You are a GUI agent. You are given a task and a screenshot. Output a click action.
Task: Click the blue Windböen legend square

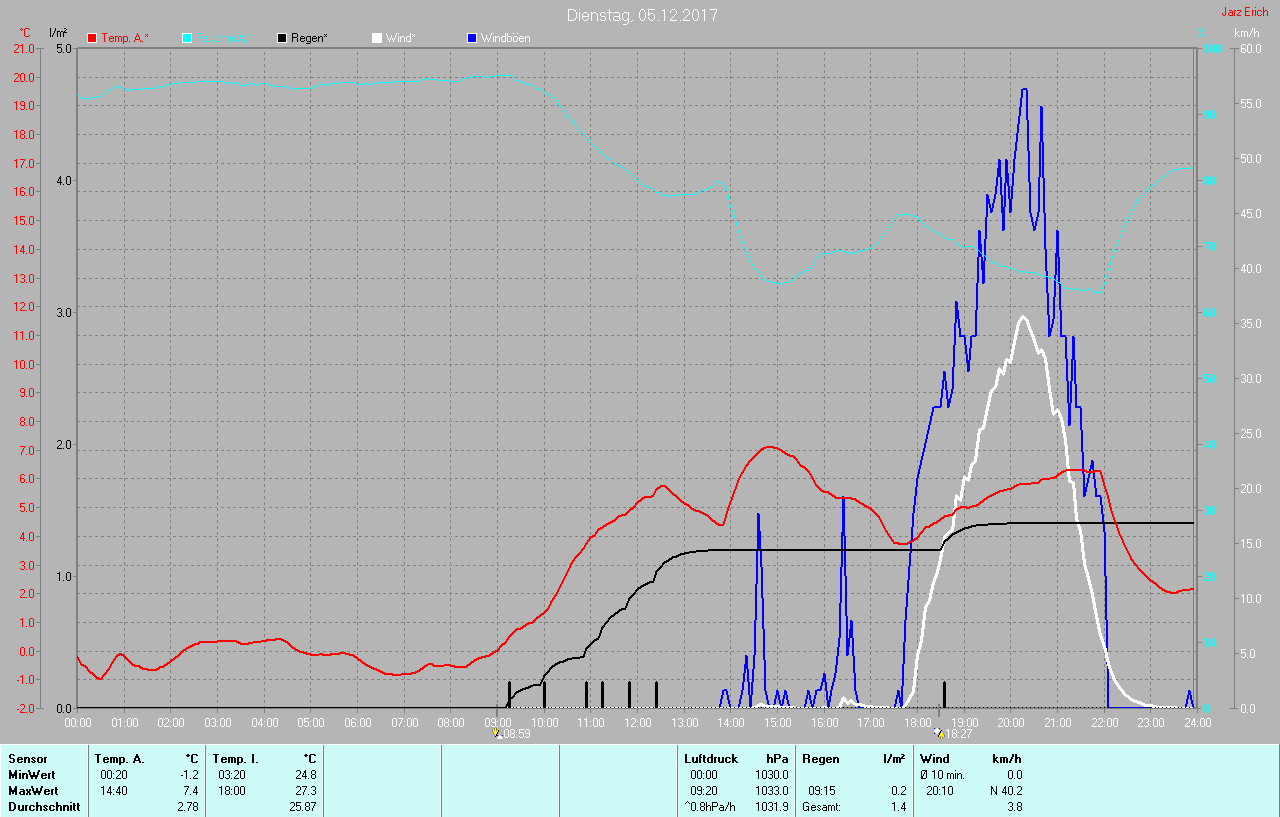tap(472, 38)
